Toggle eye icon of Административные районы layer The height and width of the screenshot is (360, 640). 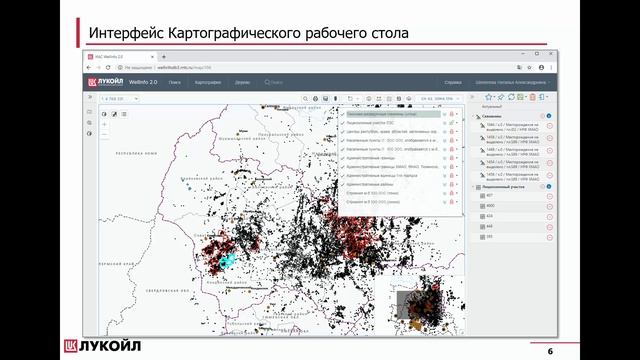tap(445, 184)
